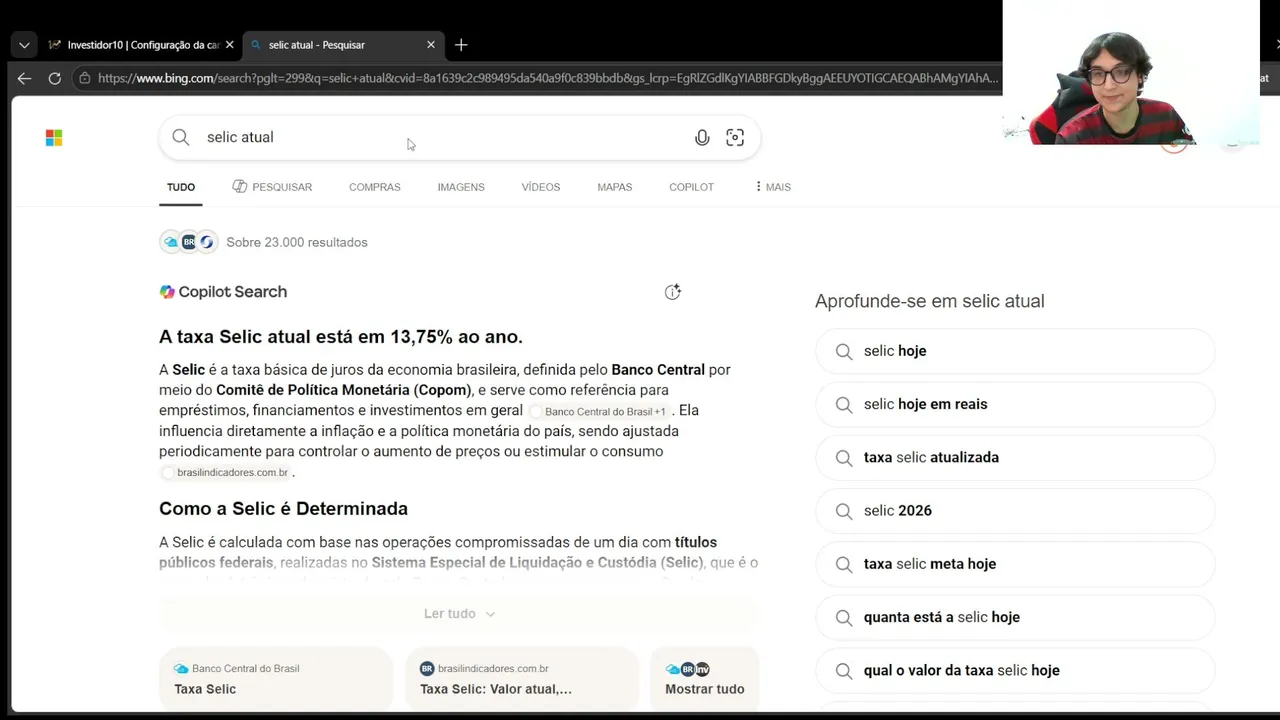The height and width of the screenshot is (720, 1280).
Task: Click the 'Aprofunde-se em selic atual' heading
Action: click(x=930, y=301)
